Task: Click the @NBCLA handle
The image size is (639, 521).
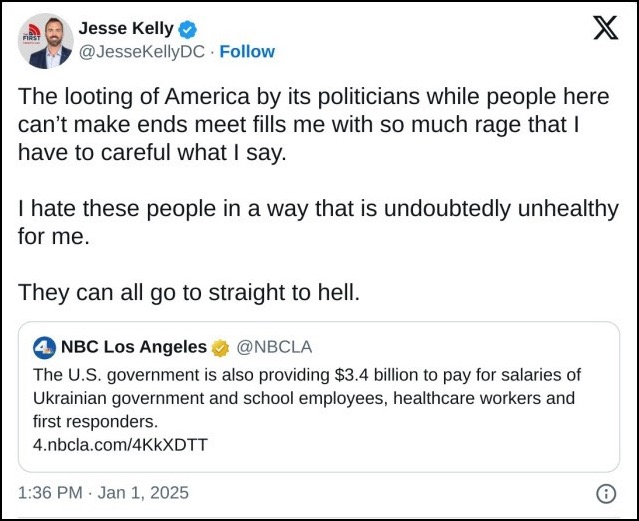Action: [274, 347]
